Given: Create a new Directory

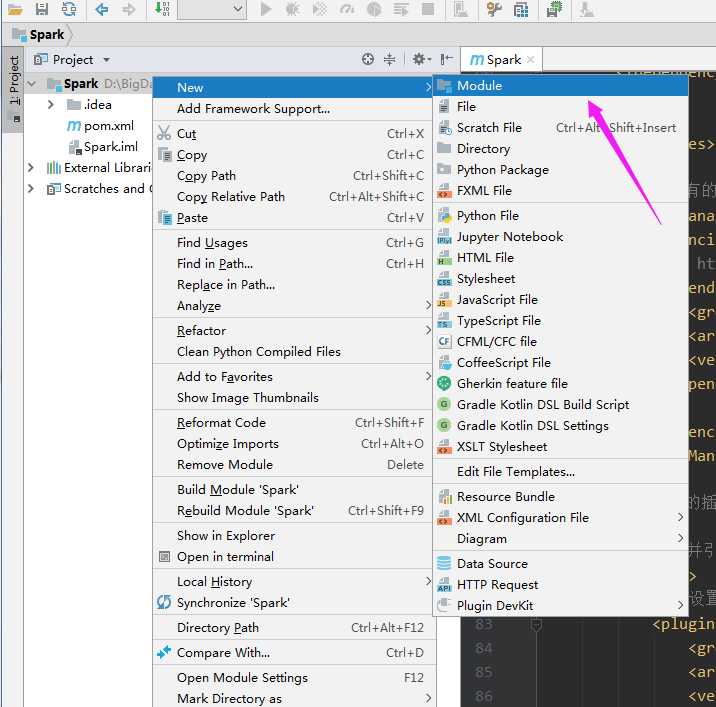Looking at the screenshot, I should [x=561, y=149].
